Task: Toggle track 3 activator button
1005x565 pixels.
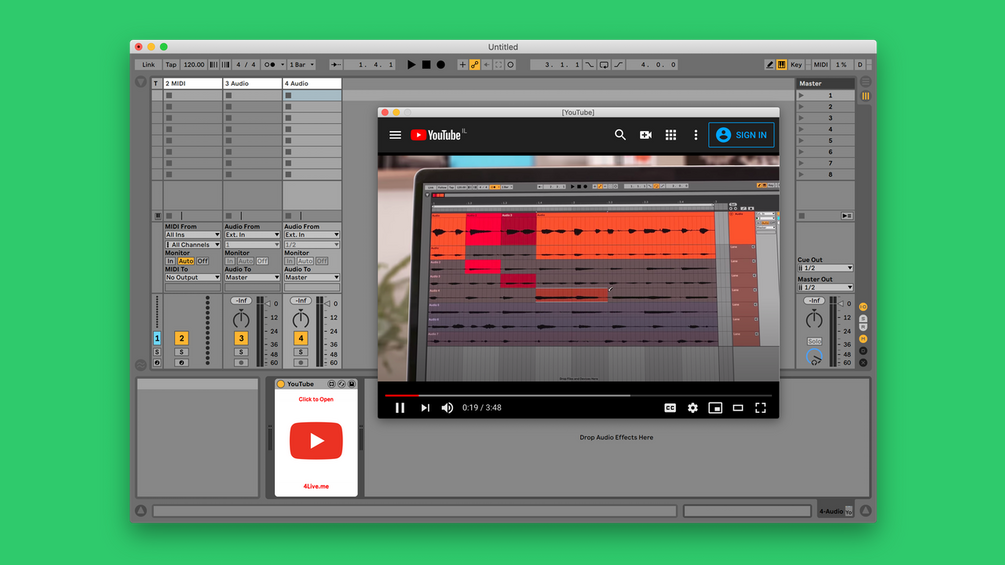Action: point(241,338)
